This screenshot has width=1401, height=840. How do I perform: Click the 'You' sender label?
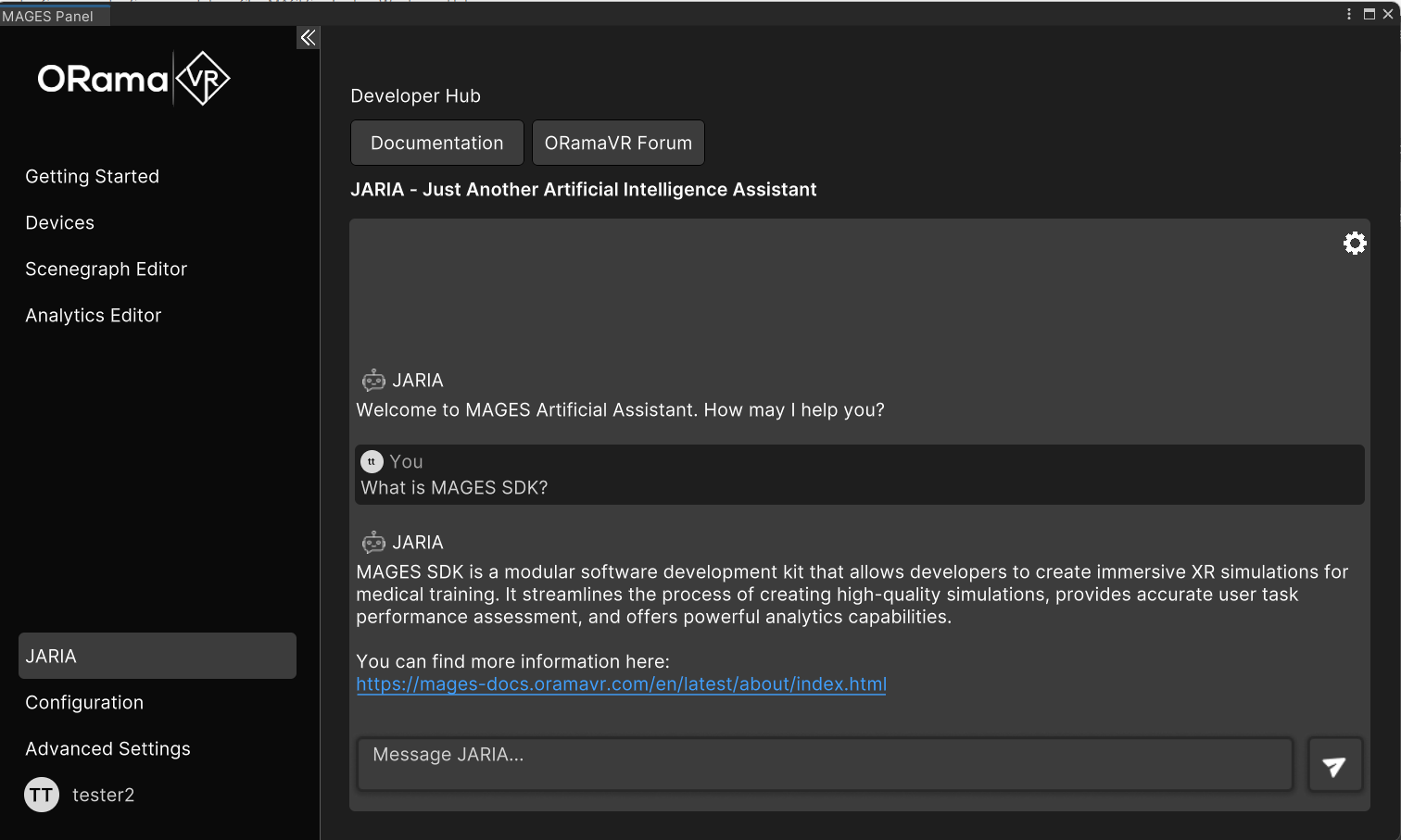point(406,461)
